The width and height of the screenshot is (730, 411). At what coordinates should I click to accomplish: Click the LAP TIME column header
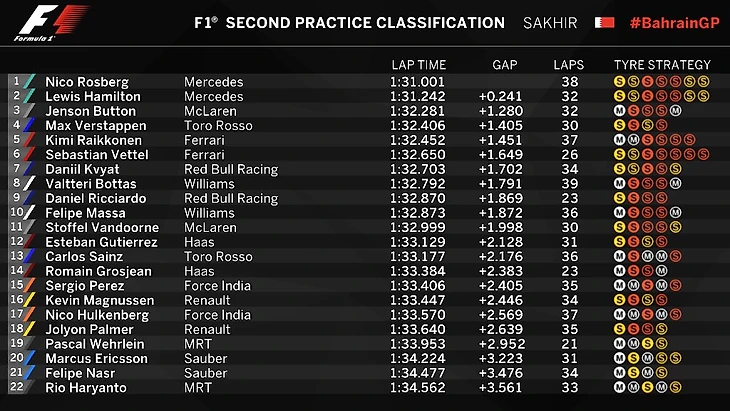pos(417,65)
